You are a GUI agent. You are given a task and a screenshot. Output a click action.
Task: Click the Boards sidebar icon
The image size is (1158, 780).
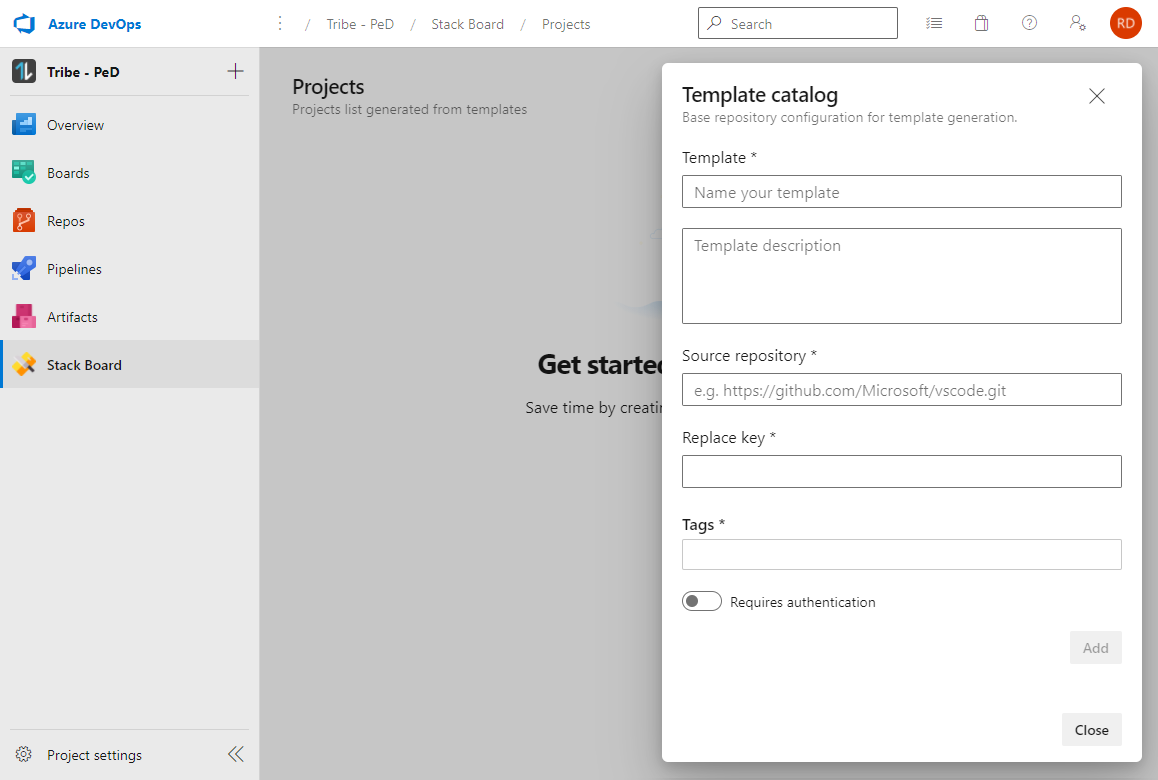click(x=24, y=172)
